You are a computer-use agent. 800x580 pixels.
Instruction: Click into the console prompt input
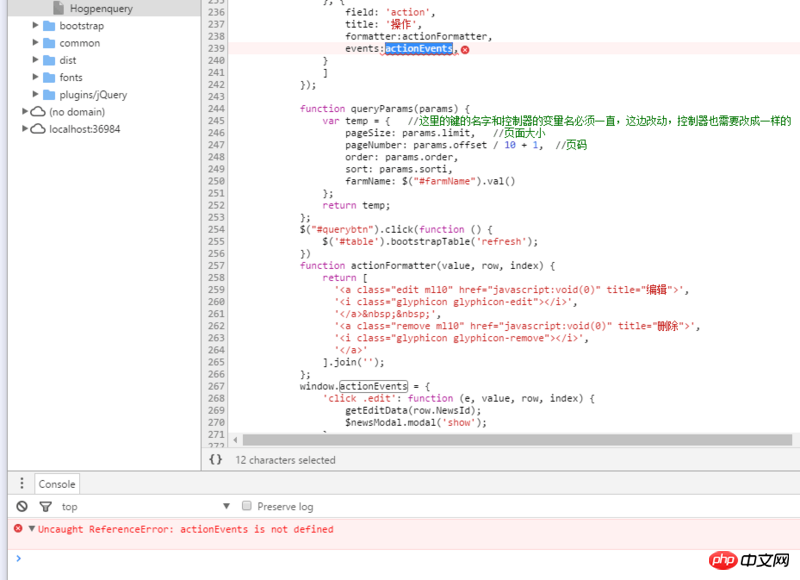click(400, 558)
